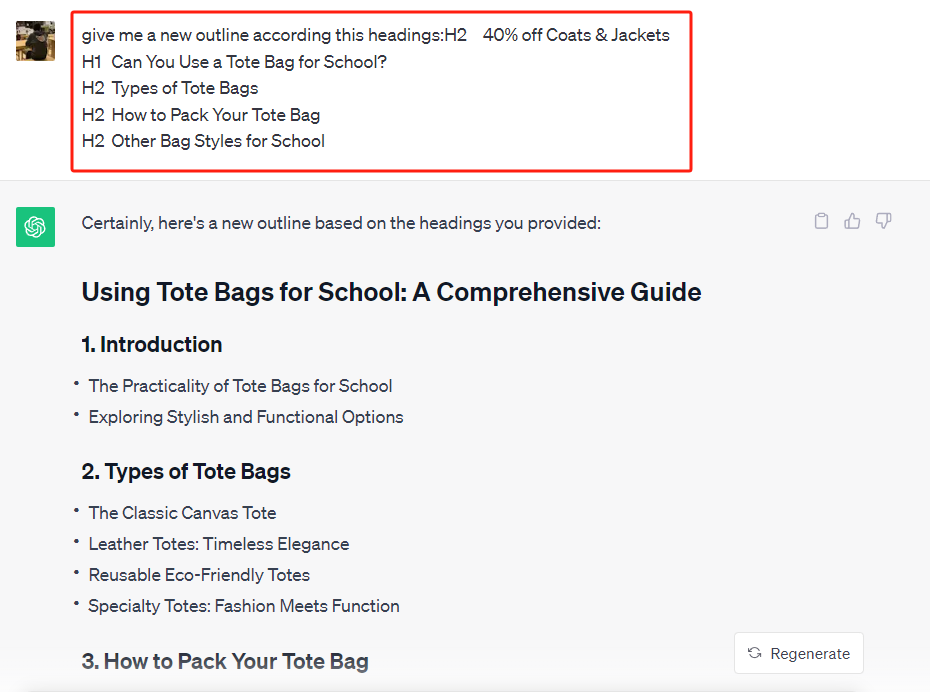
Task: Select the 'Using Tote Bags for School' title
Action: (x=391, y=292)
